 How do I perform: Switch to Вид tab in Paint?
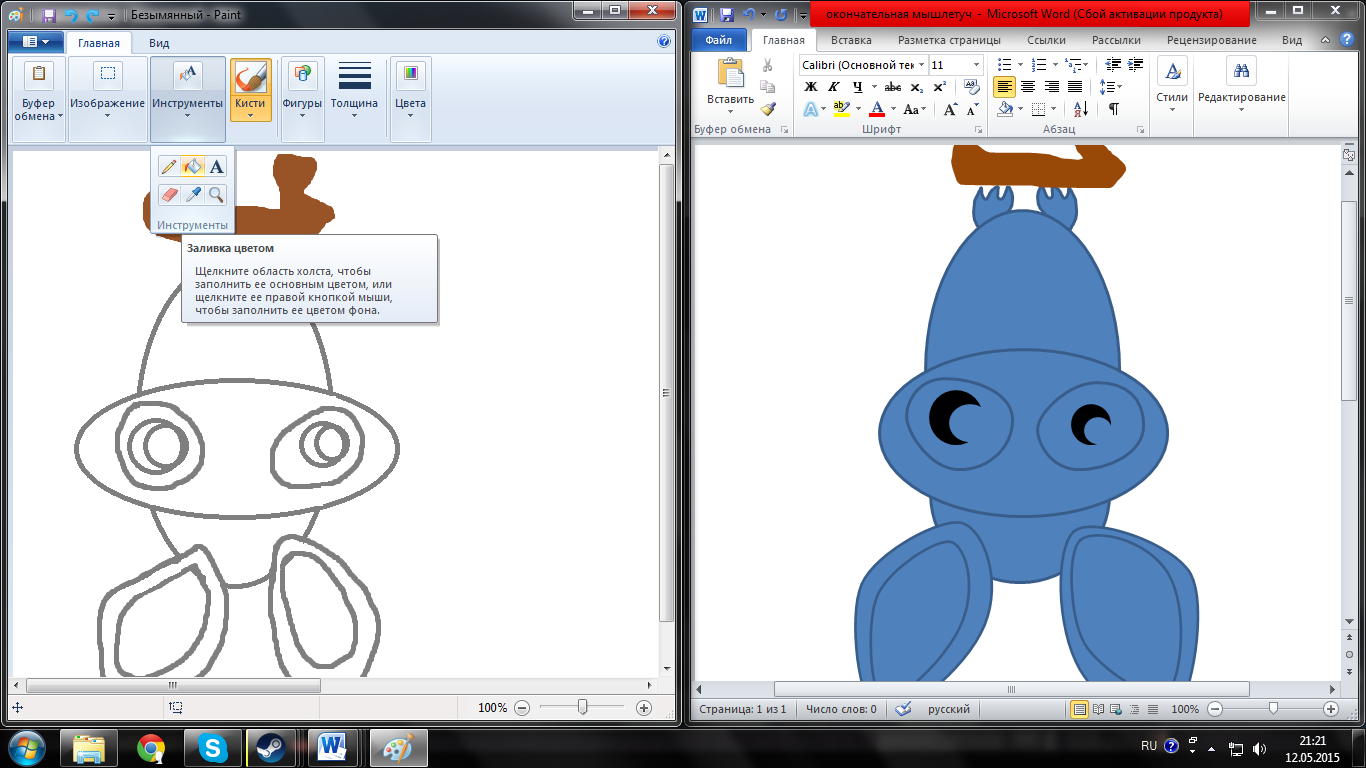point(159,43)
